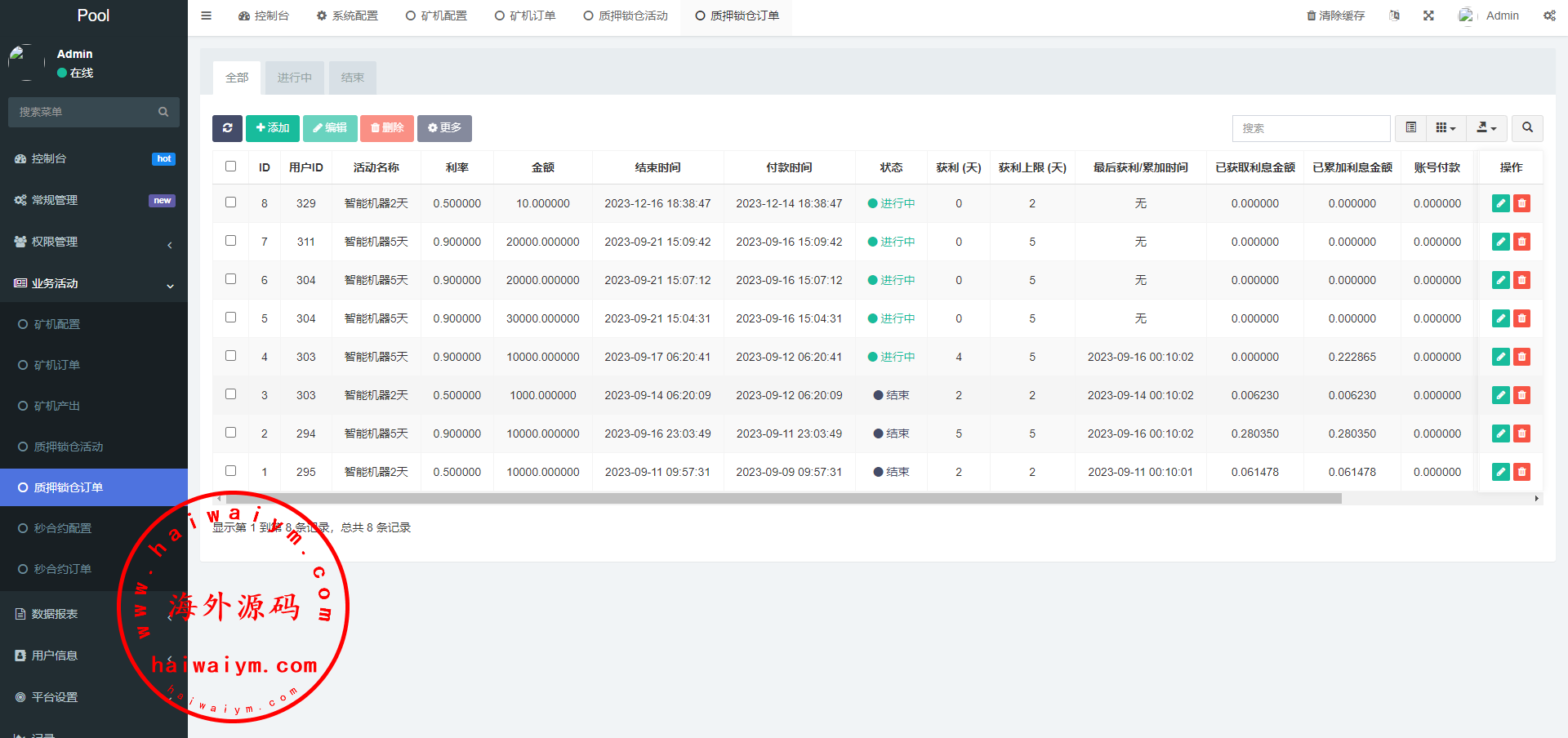This screenshot has width=1568, height=738.
Task: Click green edit icon for order ID 8
Action: (1500, 203)
